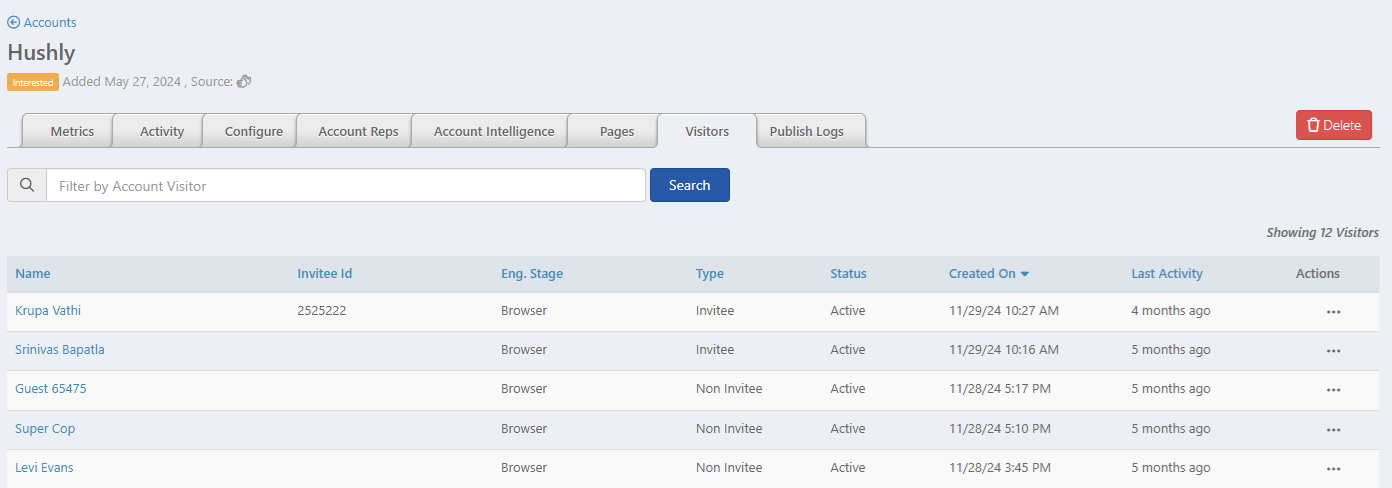Open the Super Cop visitor profile

tap(45, 428)
